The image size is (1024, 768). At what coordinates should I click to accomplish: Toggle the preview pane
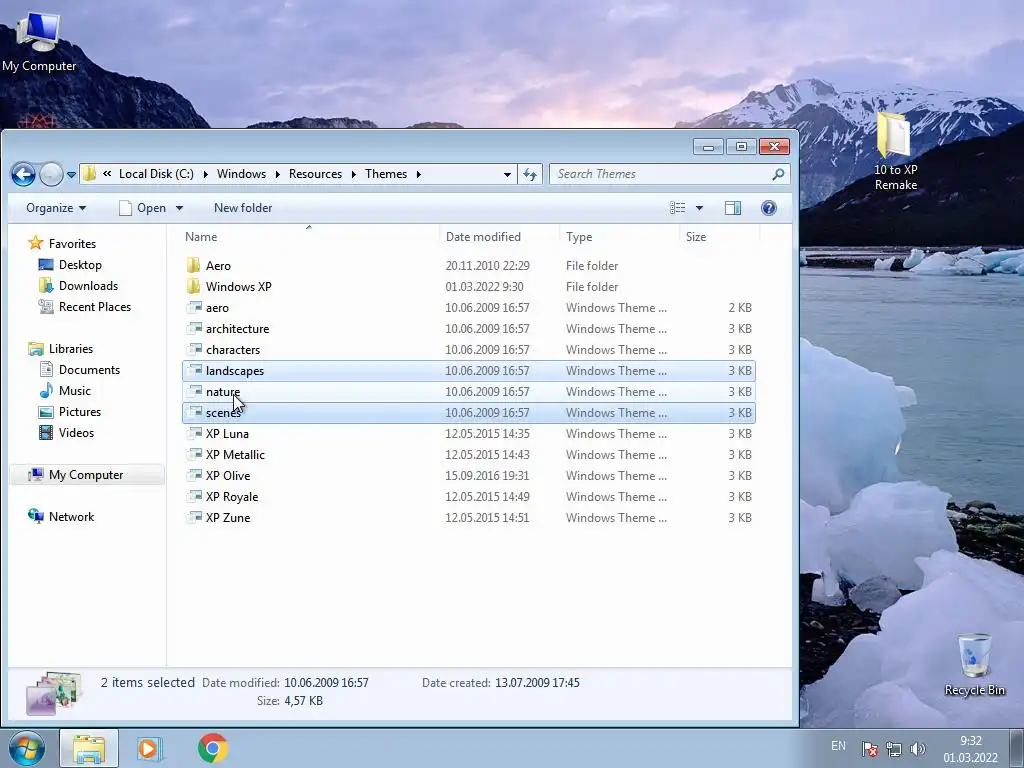pos(733,208)
